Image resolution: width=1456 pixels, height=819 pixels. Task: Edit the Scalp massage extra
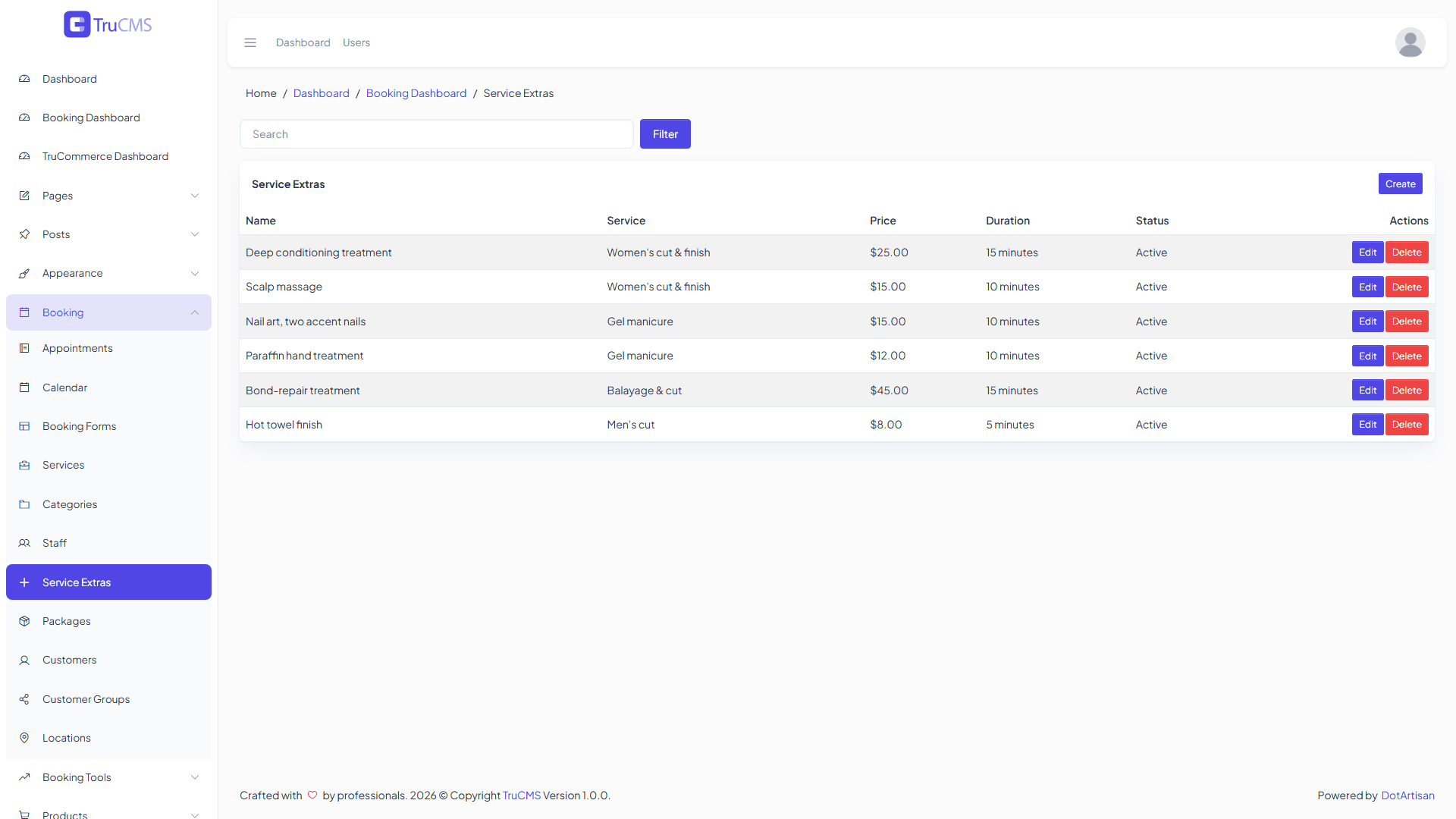pos(1367,287)
